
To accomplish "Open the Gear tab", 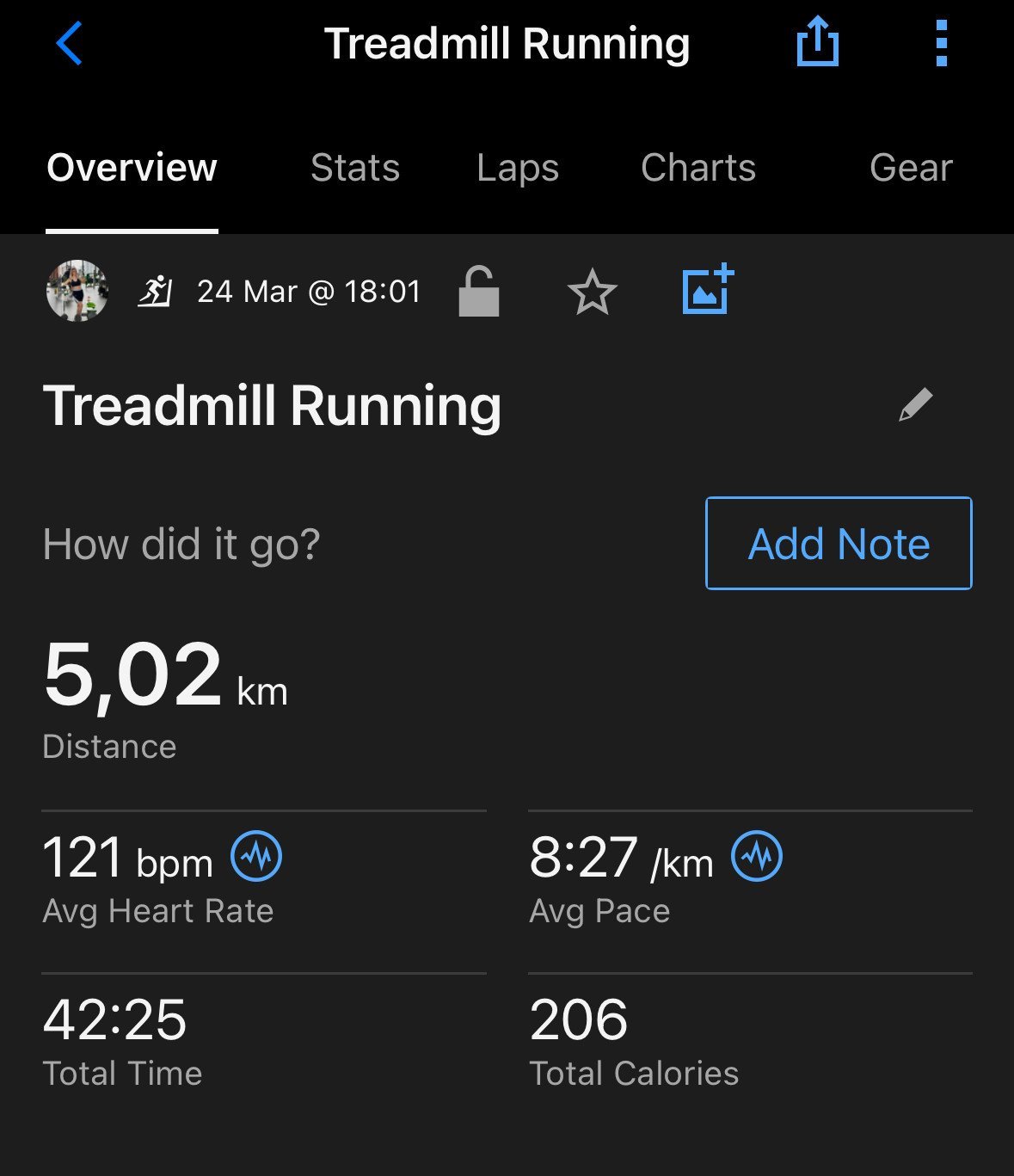I will (x=911, y=168).
